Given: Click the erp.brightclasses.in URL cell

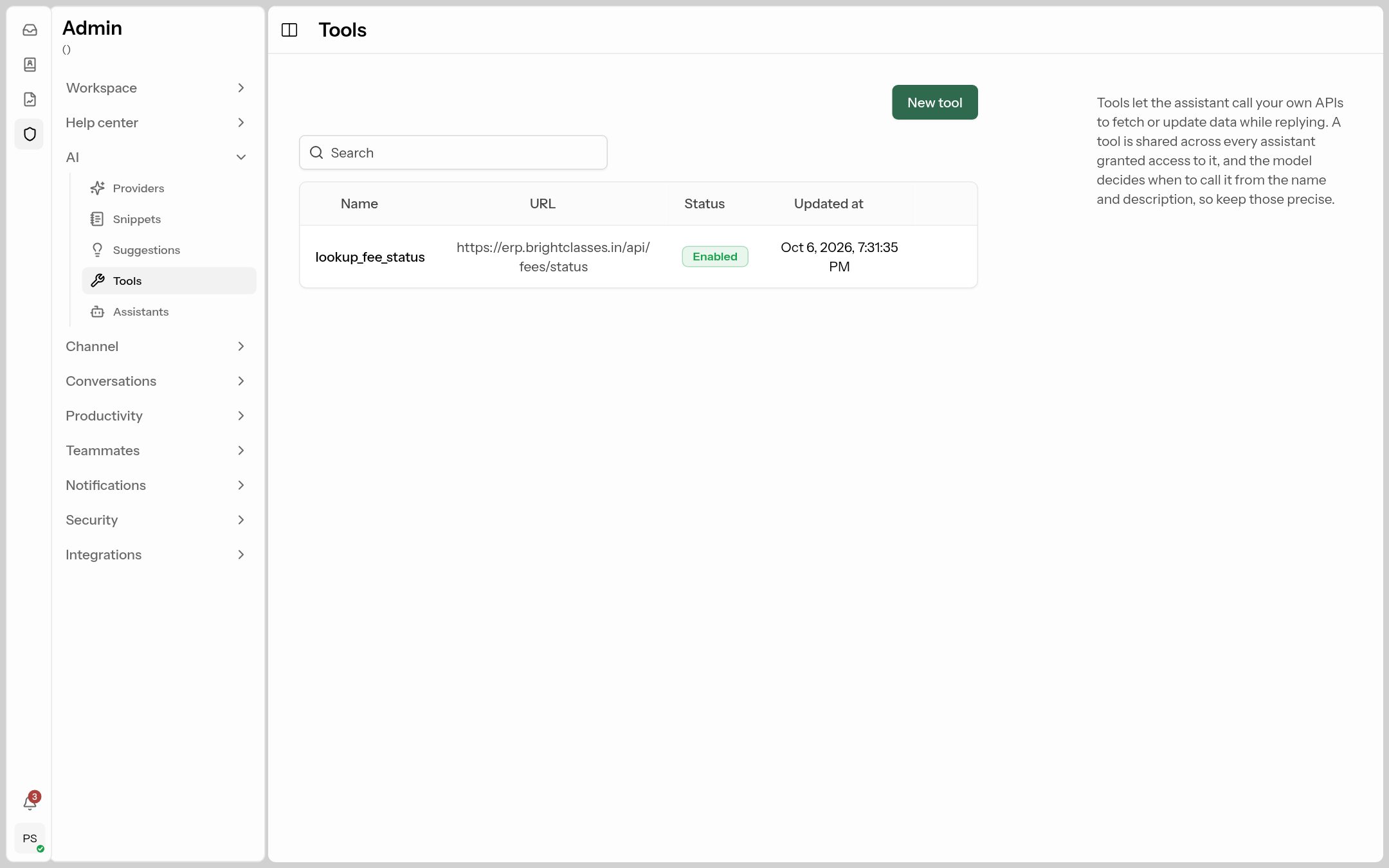Looking at the screenshot, I should coord(553,257).
